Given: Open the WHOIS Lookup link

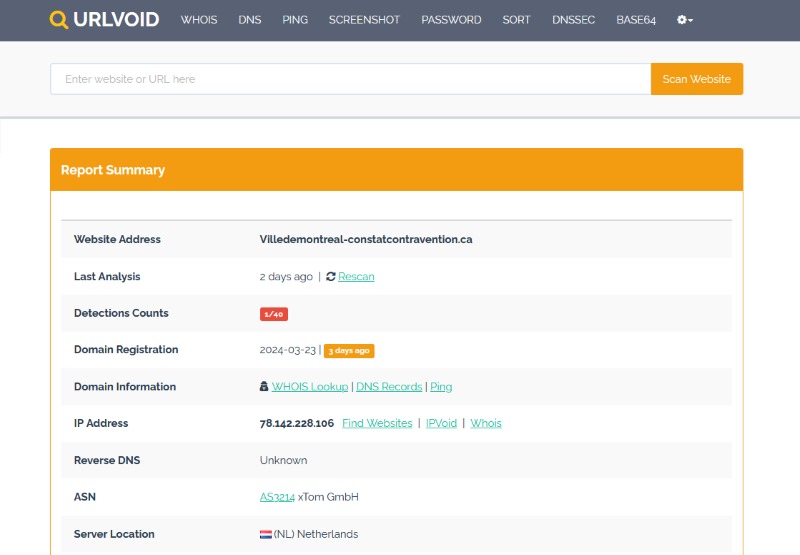Looking at the screenshot, I should (310, 387).
